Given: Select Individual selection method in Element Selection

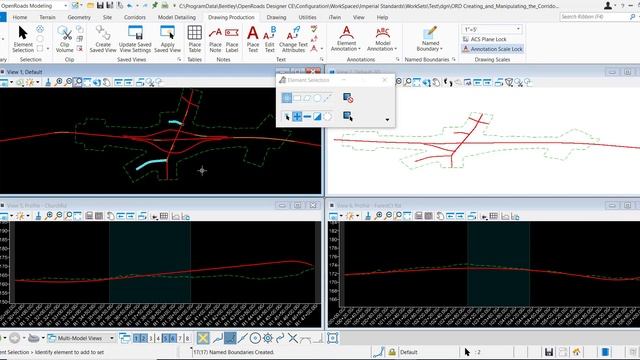Looking at the screenshot, I should [287, 98].
